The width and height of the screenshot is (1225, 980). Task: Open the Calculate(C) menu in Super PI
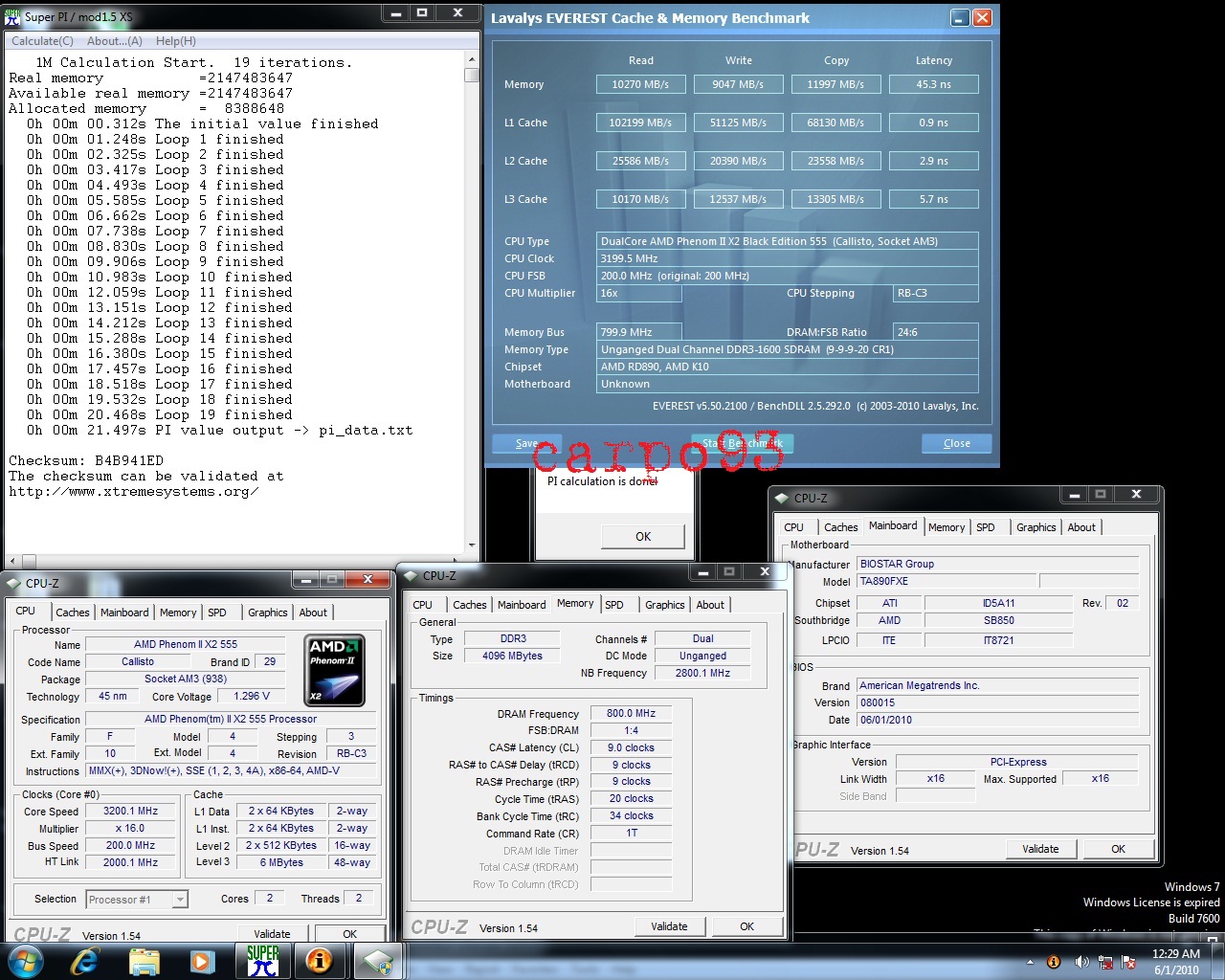point(42,41)
